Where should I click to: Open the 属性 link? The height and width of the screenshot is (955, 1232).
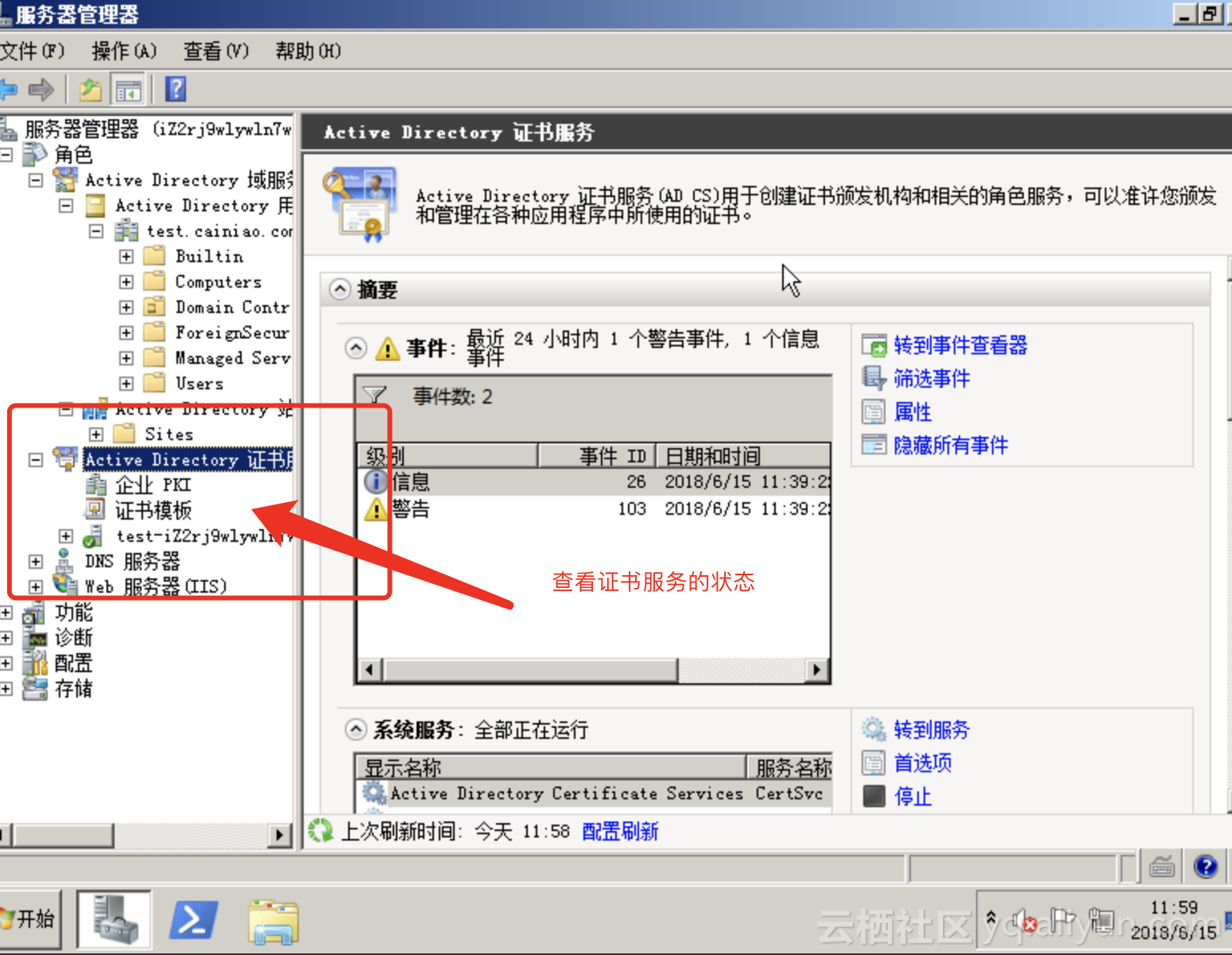pos(912,412)
